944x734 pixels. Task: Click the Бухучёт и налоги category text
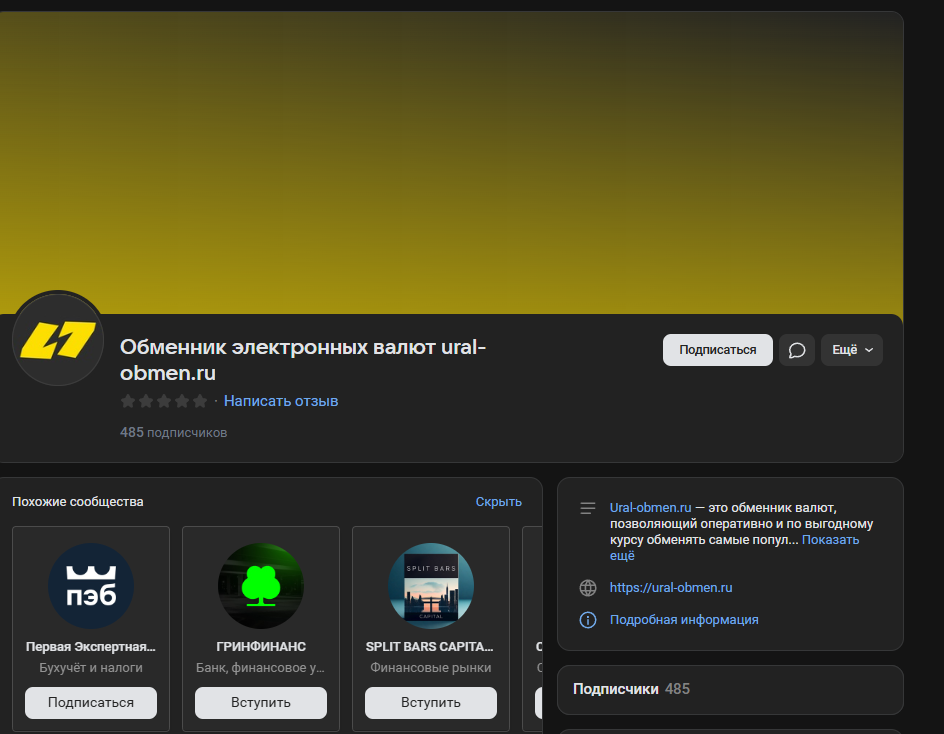[91, 668]
